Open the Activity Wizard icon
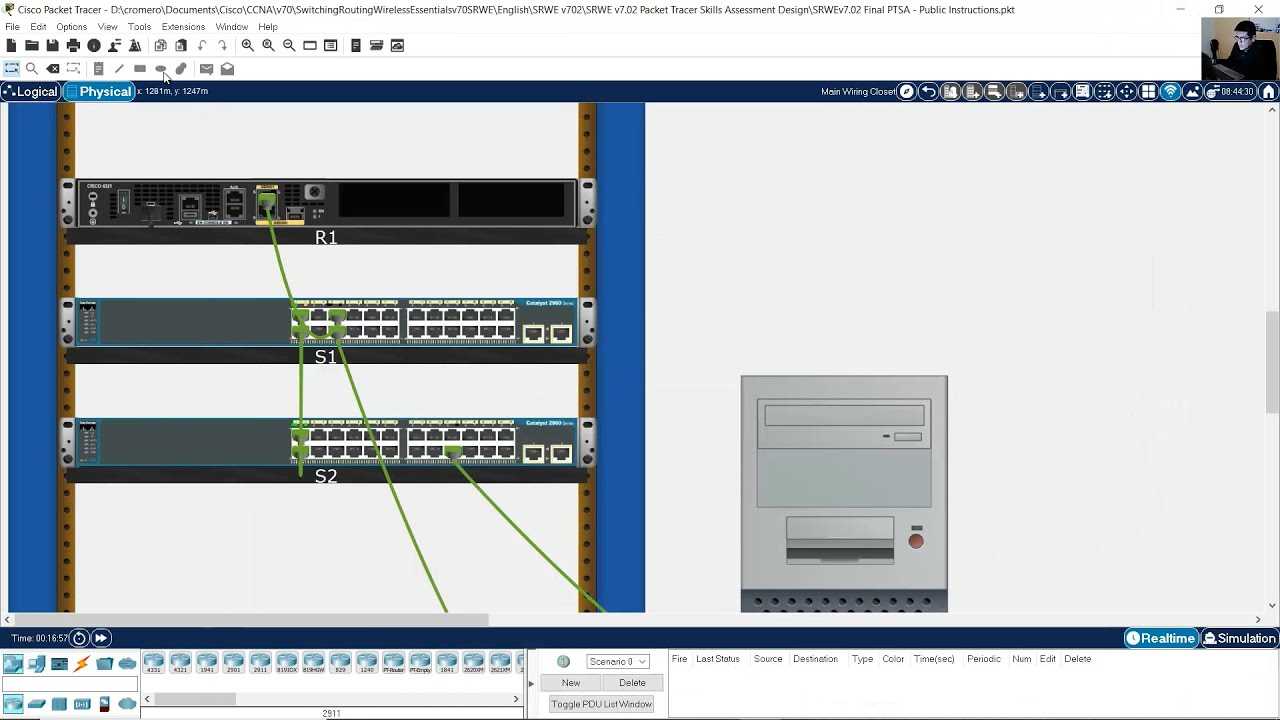The height and width of the screenshot is (720, 1280). pyautogui.click(x=135, y=45)
